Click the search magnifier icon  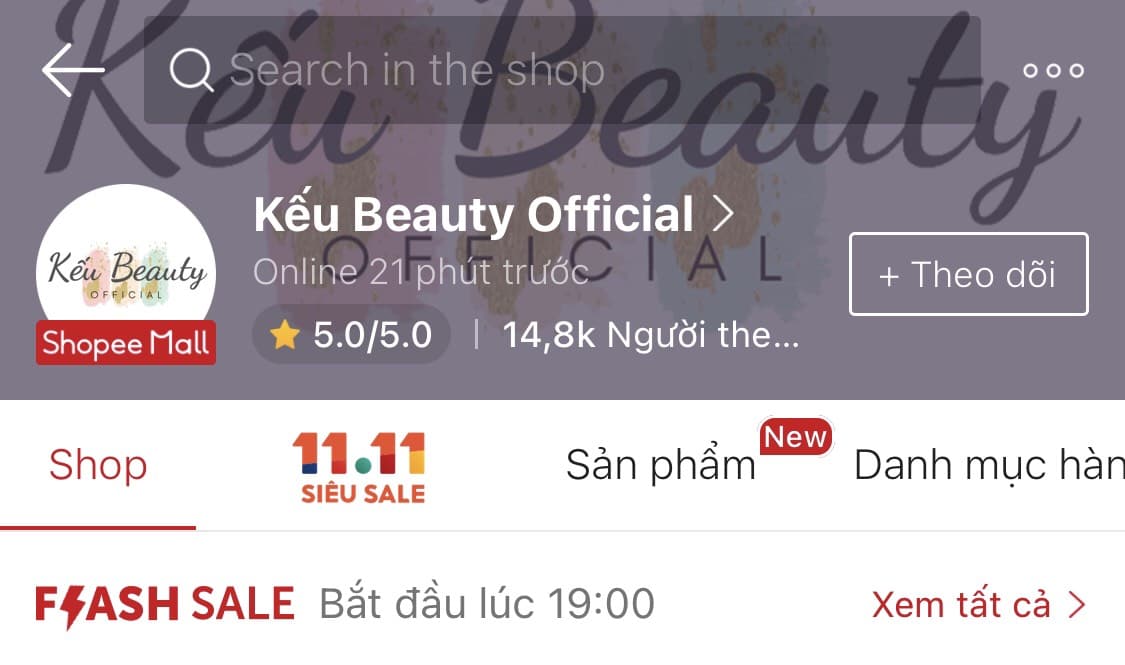(x=191, y=70)
